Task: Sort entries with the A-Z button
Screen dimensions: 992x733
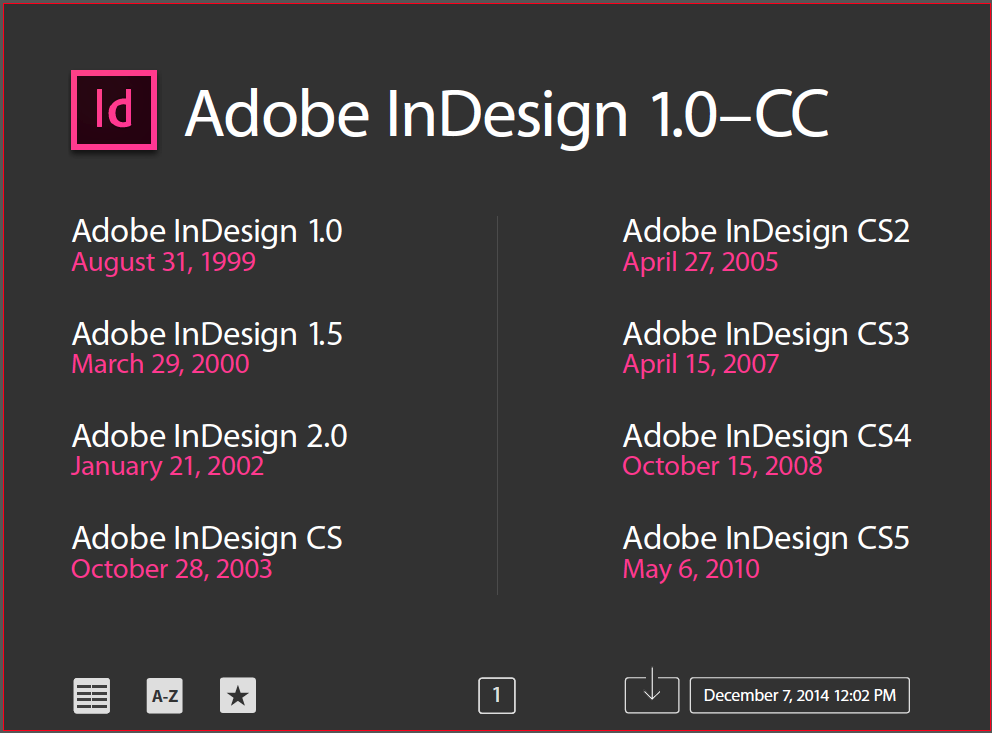Action: 164,696
